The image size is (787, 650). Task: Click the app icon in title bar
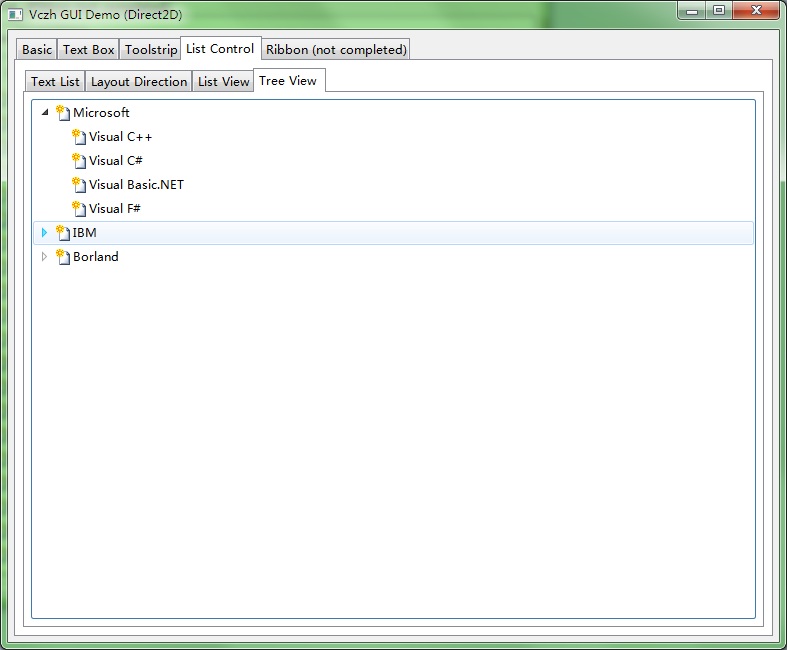(15, 15)
